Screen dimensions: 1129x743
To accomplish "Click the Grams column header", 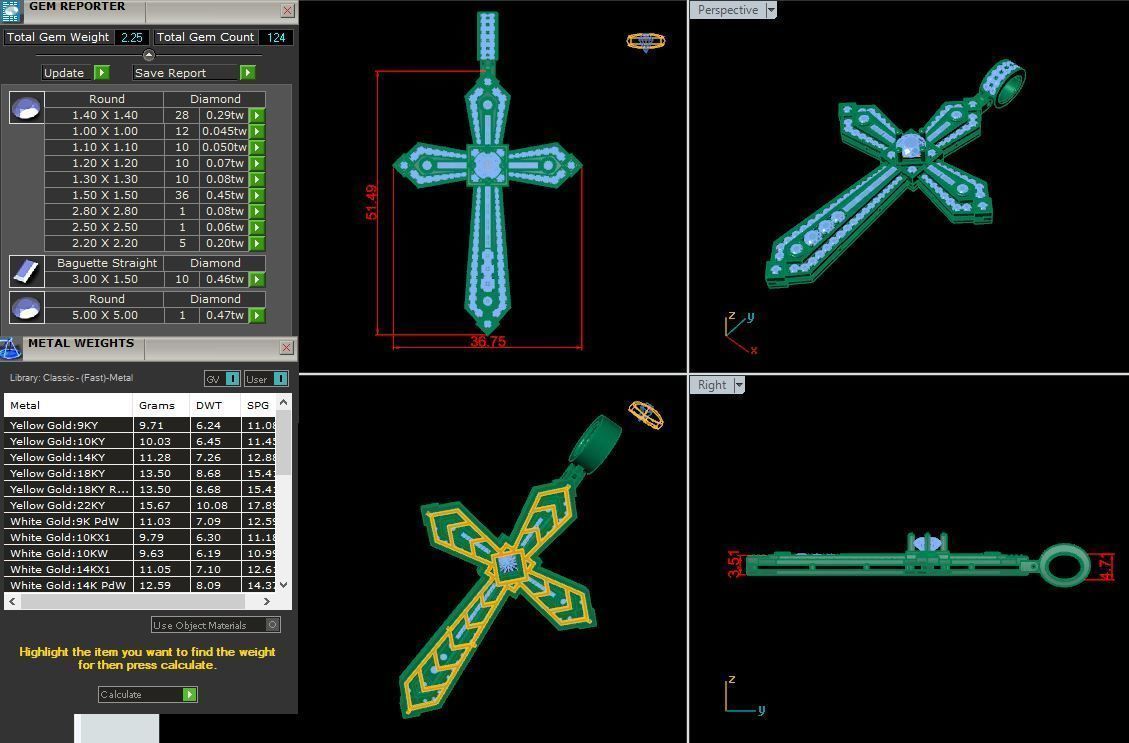I will tap(161, 405).
